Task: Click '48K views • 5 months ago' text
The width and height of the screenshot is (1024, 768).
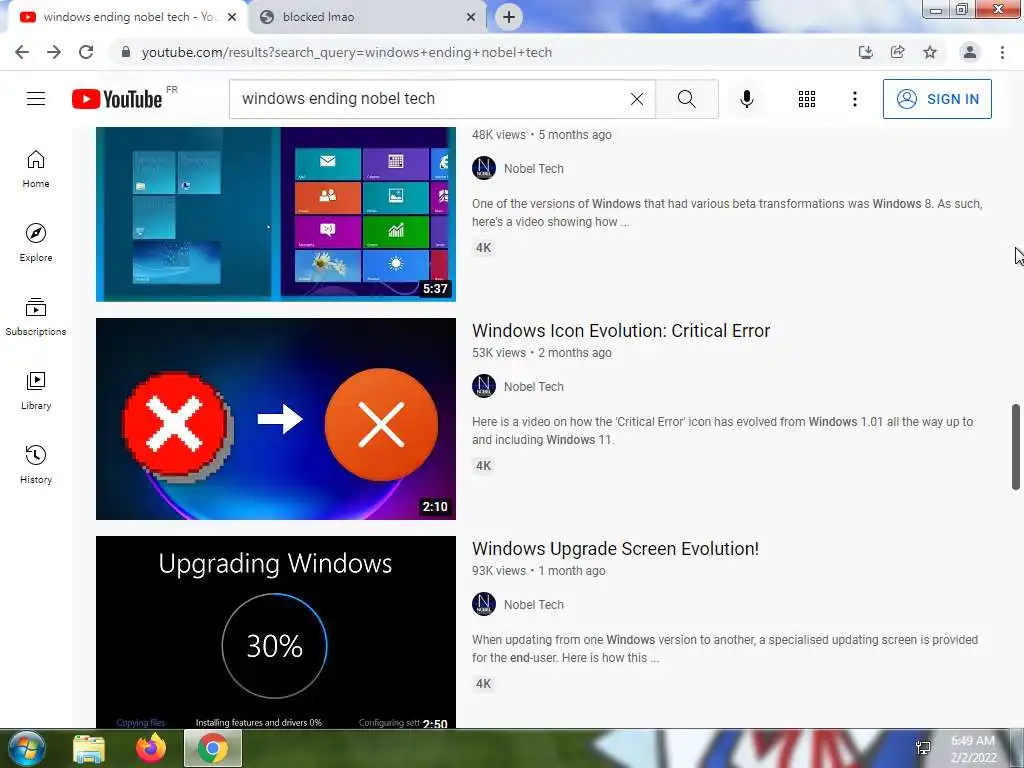Action: coord(542,135)
